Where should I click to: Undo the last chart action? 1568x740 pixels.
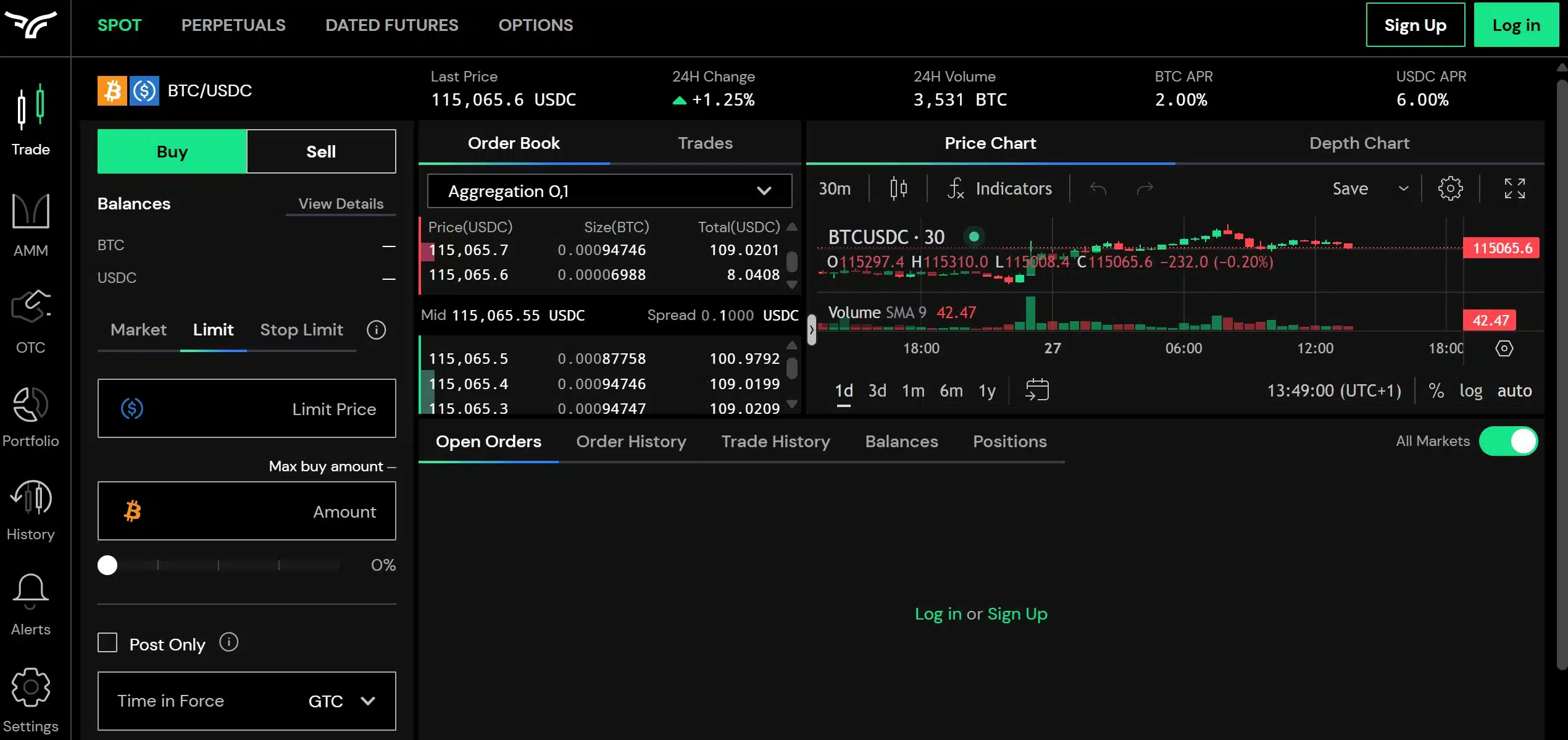click(1099, 188)
